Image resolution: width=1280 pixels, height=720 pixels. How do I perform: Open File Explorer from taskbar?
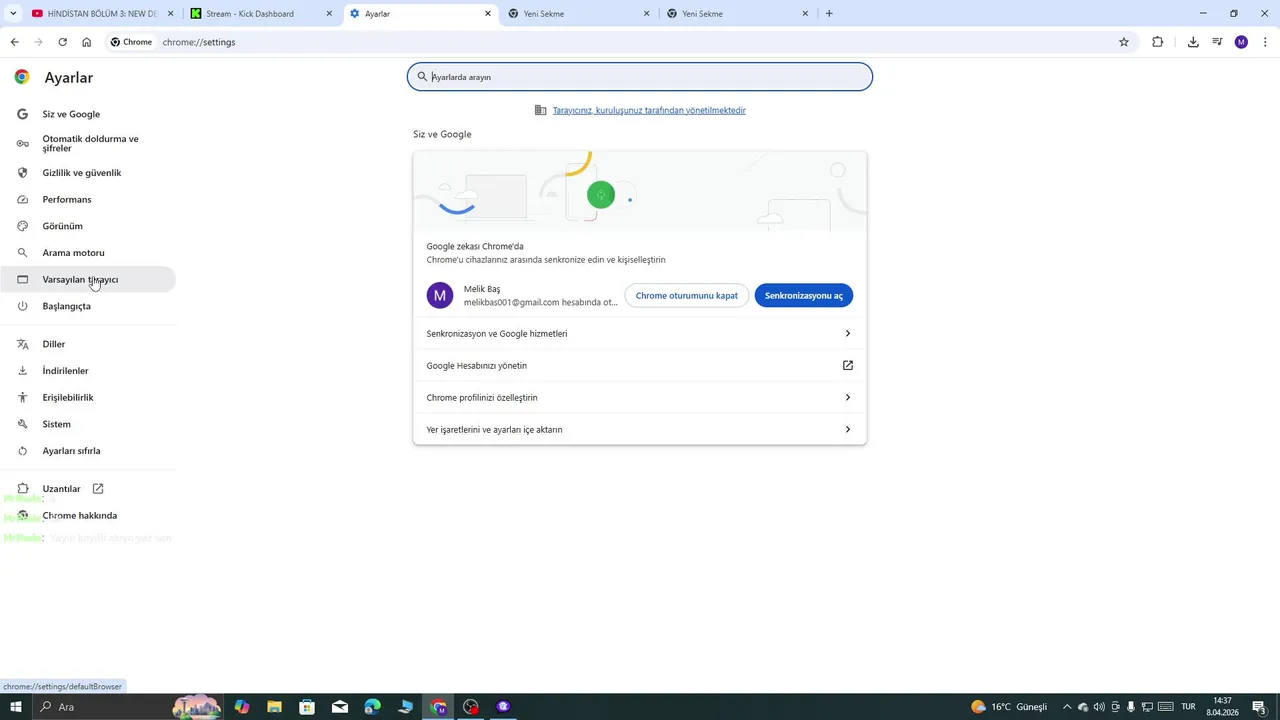(274, 707)
